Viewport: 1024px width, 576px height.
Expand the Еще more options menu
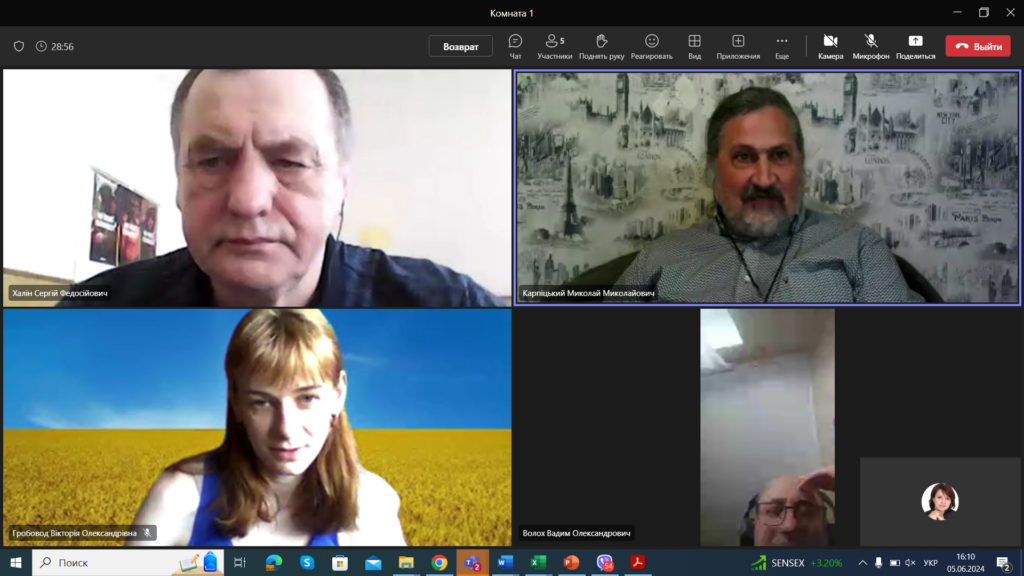tap(782, 46)
